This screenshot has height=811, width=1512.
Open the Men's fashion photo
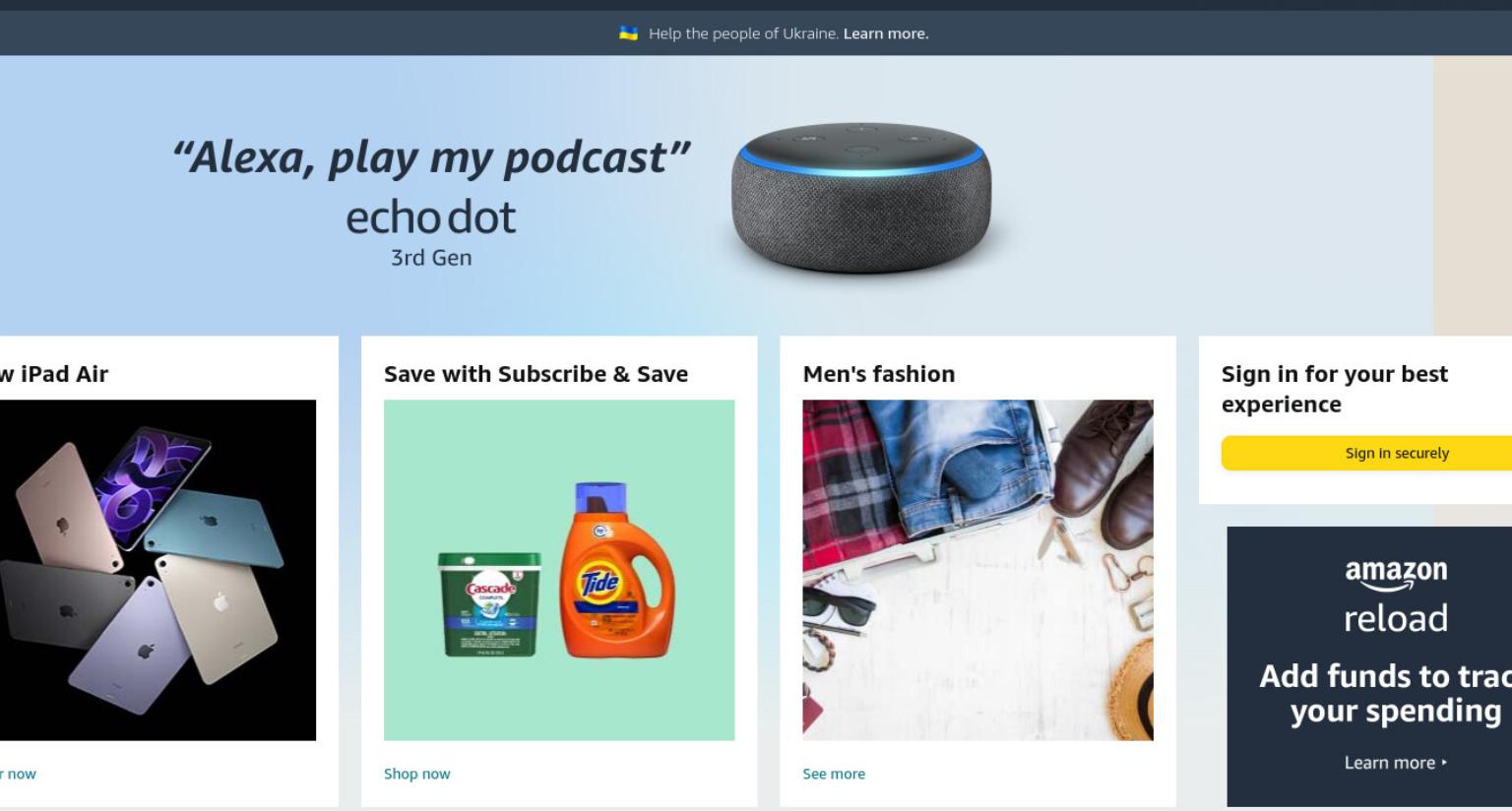977,570
